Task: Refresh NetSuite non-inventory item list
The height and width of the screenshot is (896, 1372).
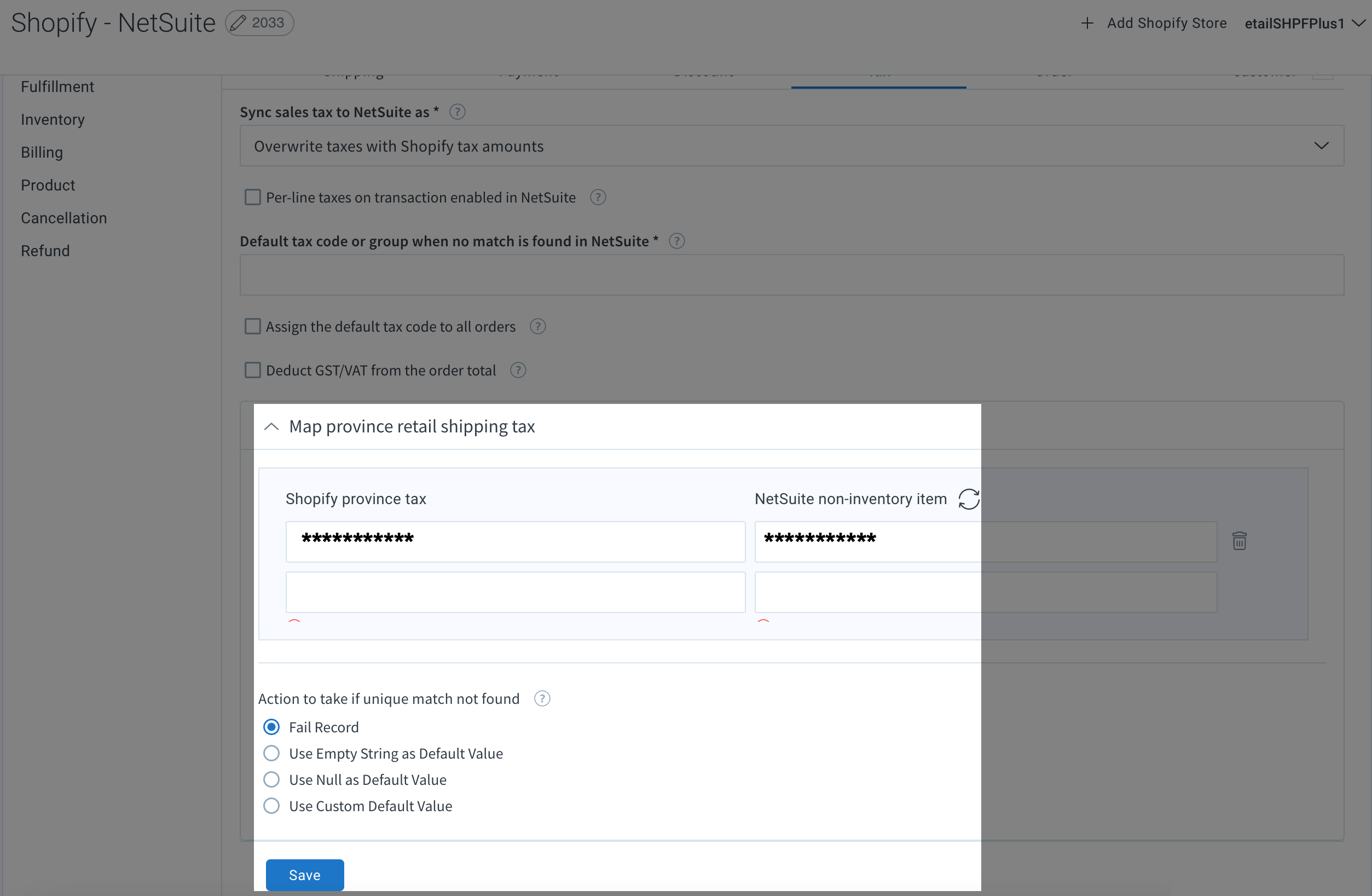Action: coord(969,499)
